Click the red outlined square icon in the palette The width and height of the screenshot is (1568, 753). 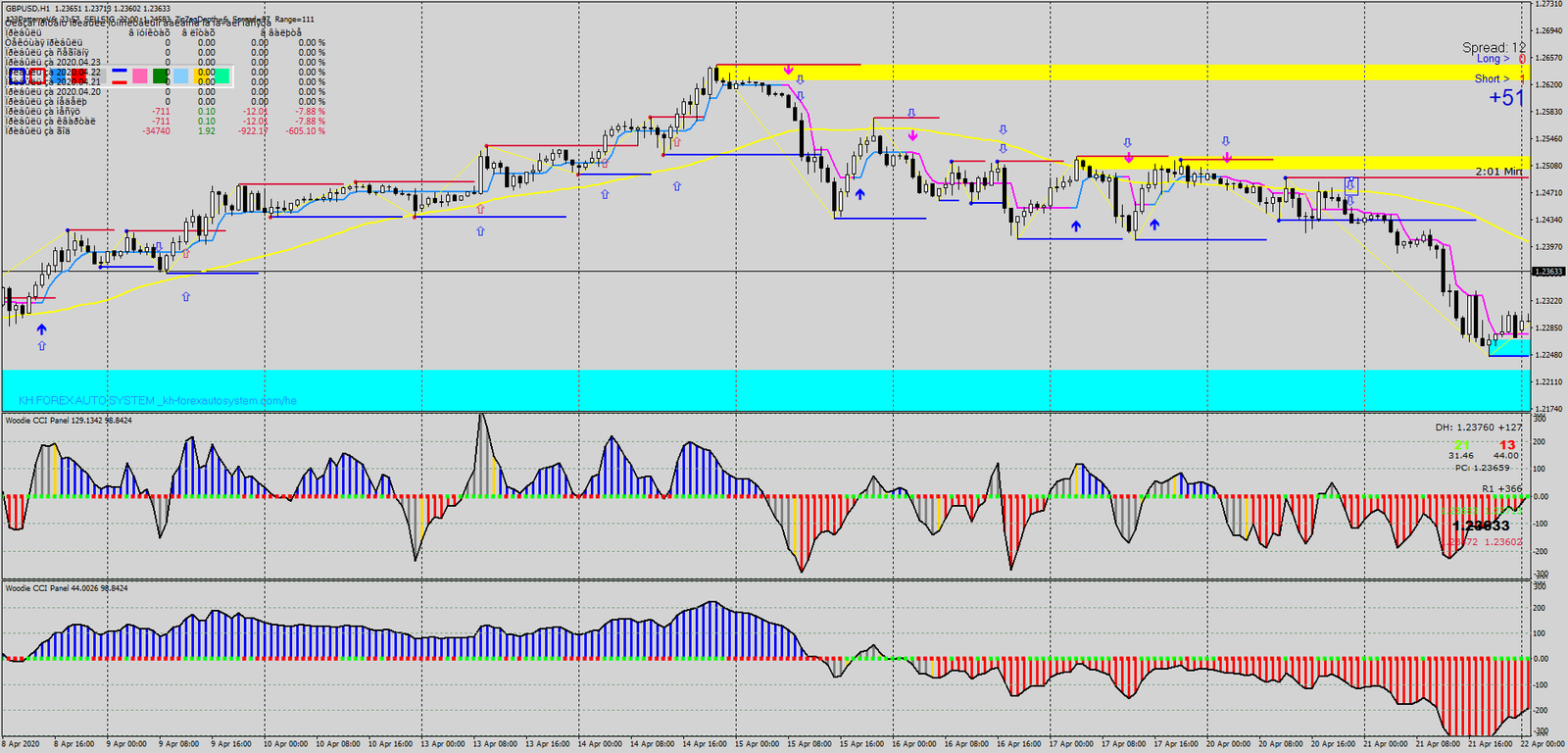point(37,75)
